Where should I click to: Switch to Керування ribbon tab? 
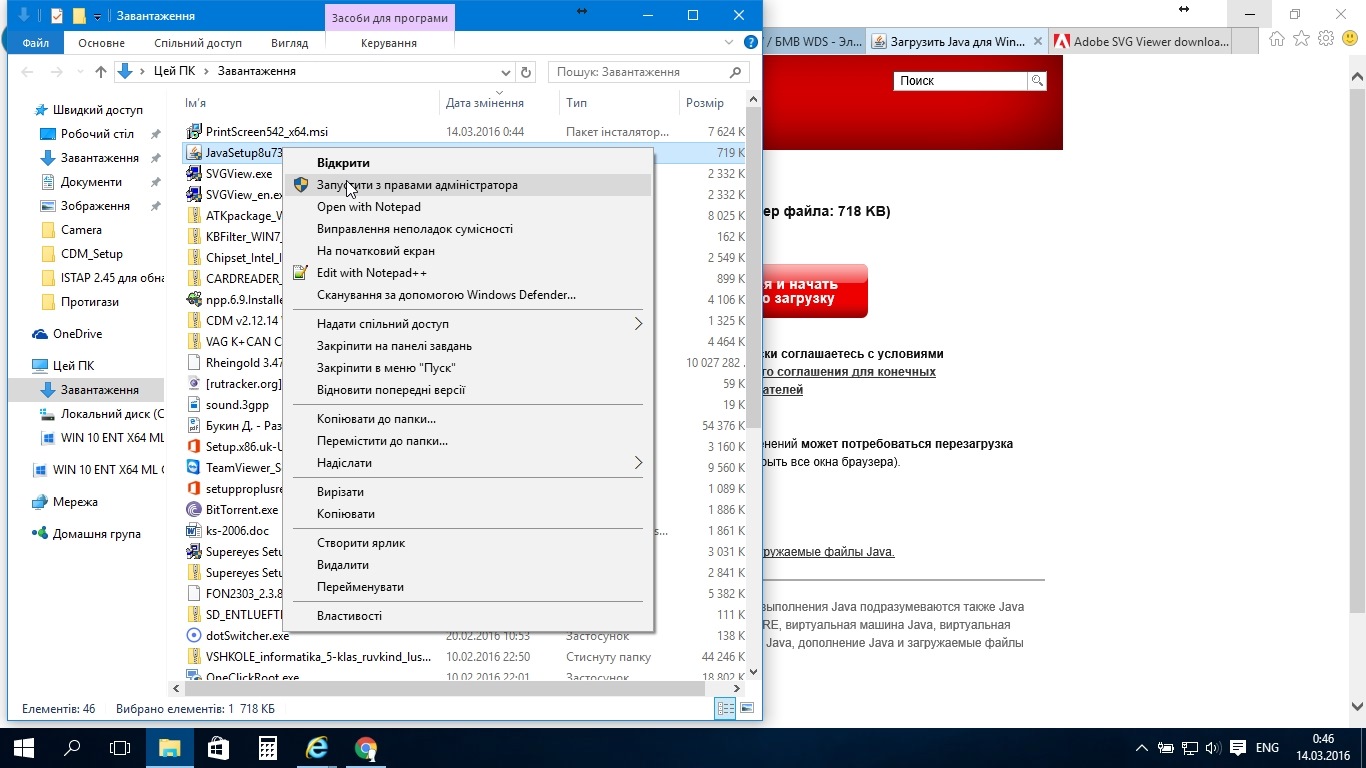tap(389, 43)
